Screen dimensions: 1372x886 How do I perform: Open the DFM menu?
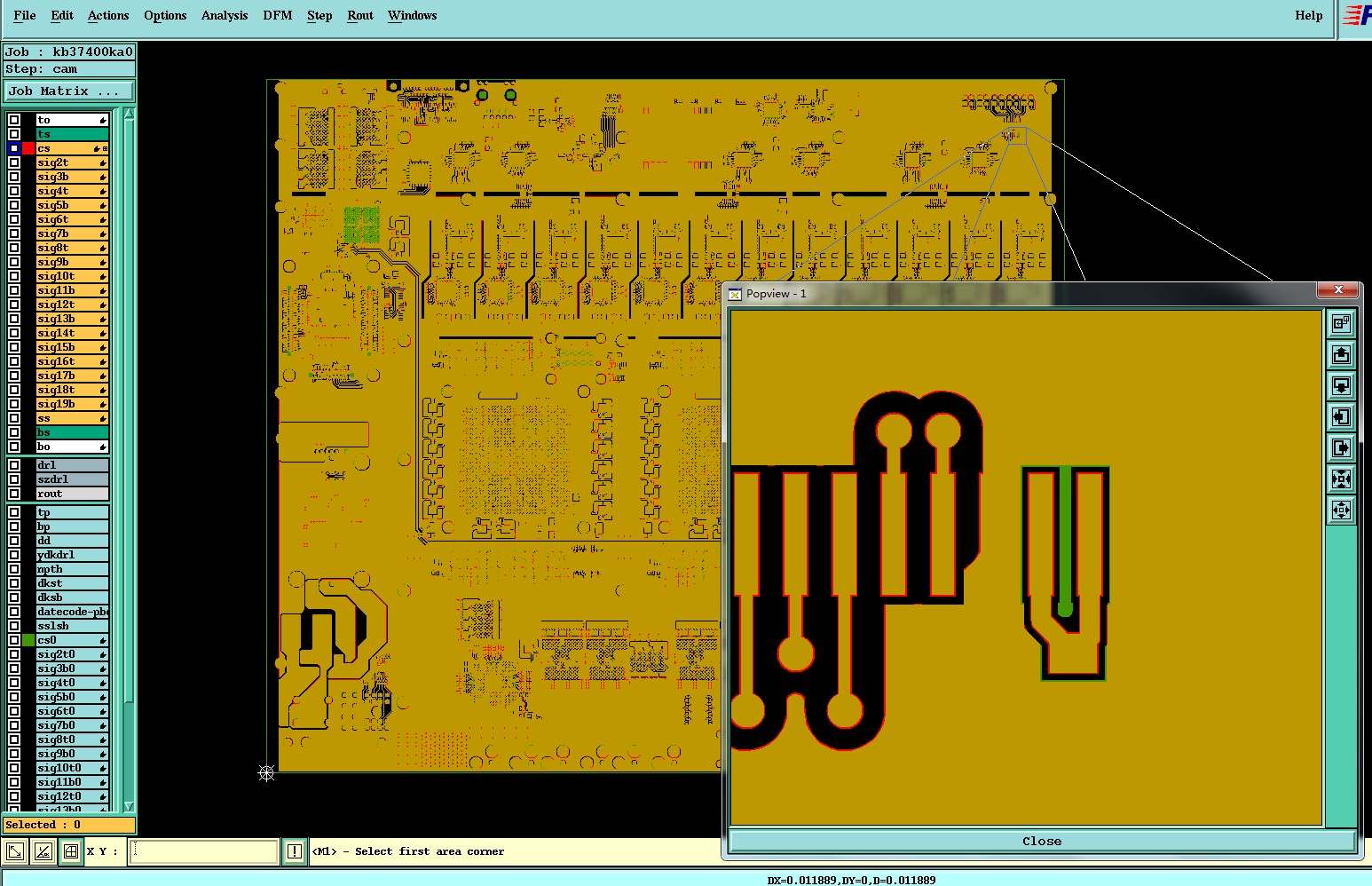[278, 15]
